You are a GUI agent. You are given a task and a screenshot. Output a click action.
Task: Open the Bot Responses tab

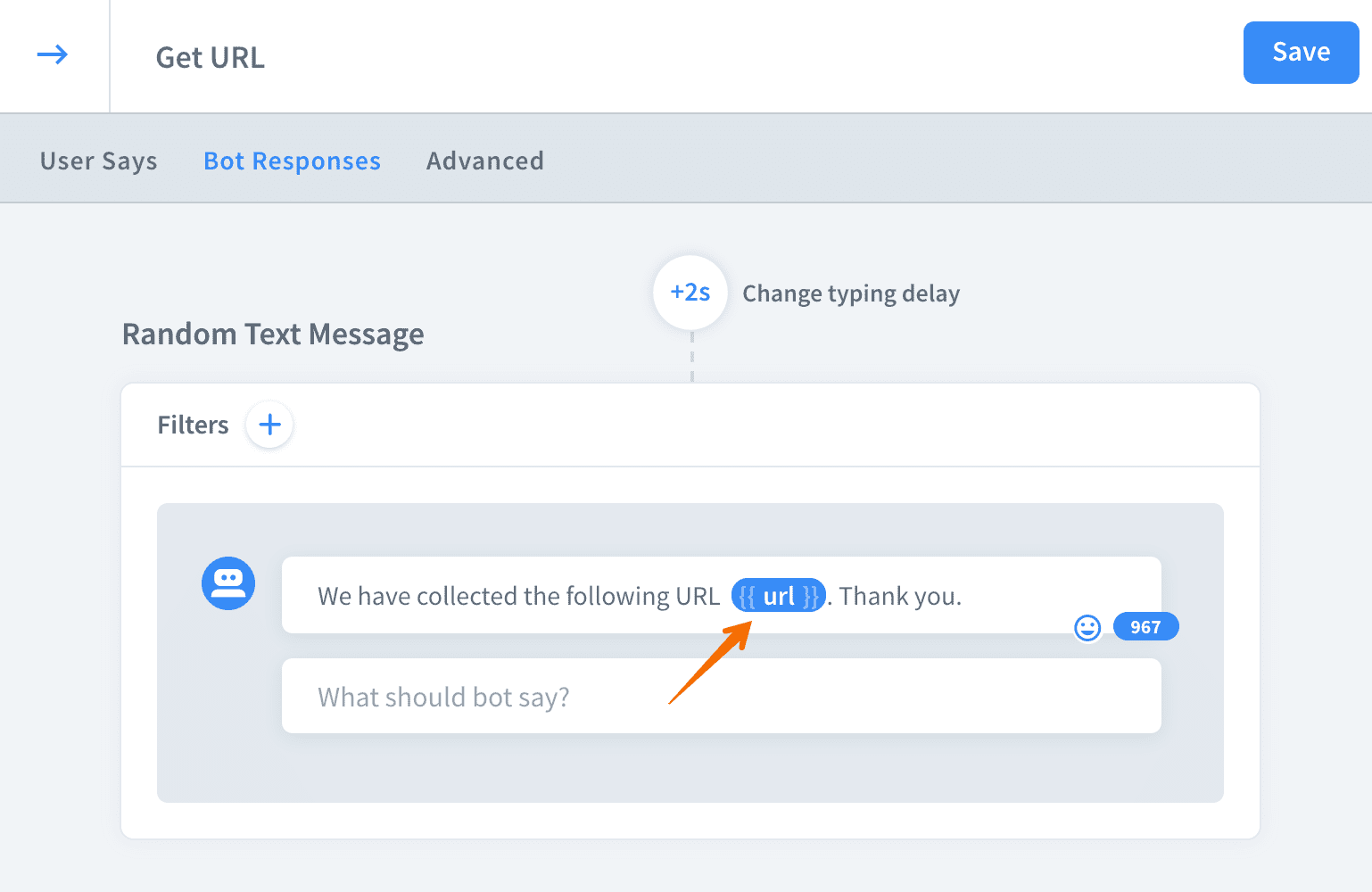point(292,161)
